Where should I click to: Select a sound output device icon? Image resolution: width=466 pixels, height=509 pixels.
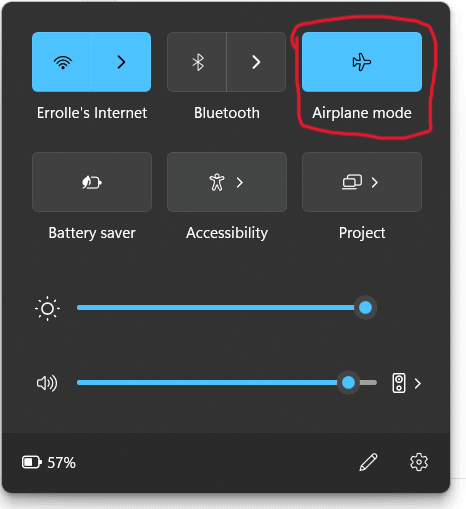click(x=399, y=383)
